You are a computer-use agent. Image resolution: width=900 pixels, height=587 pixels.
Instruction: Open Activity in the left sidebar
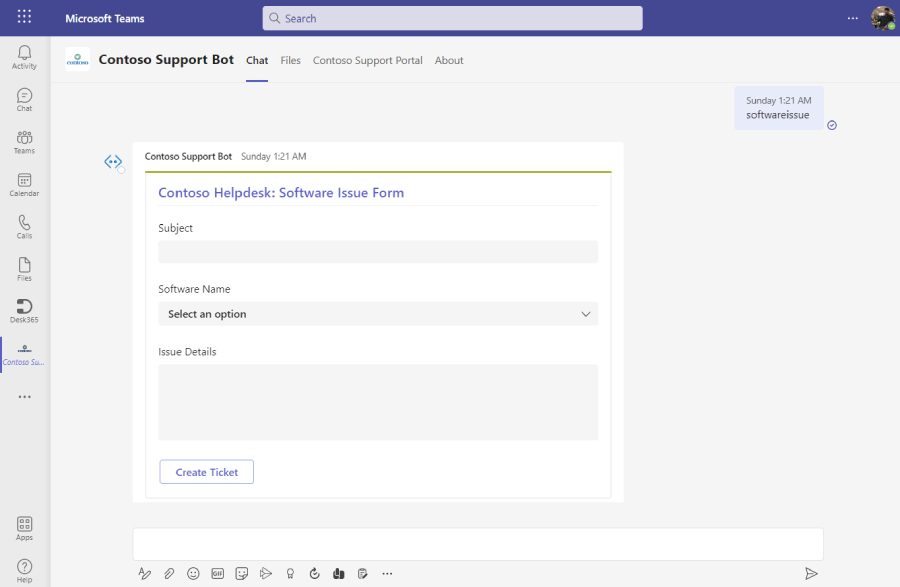[x=24, y=57]
